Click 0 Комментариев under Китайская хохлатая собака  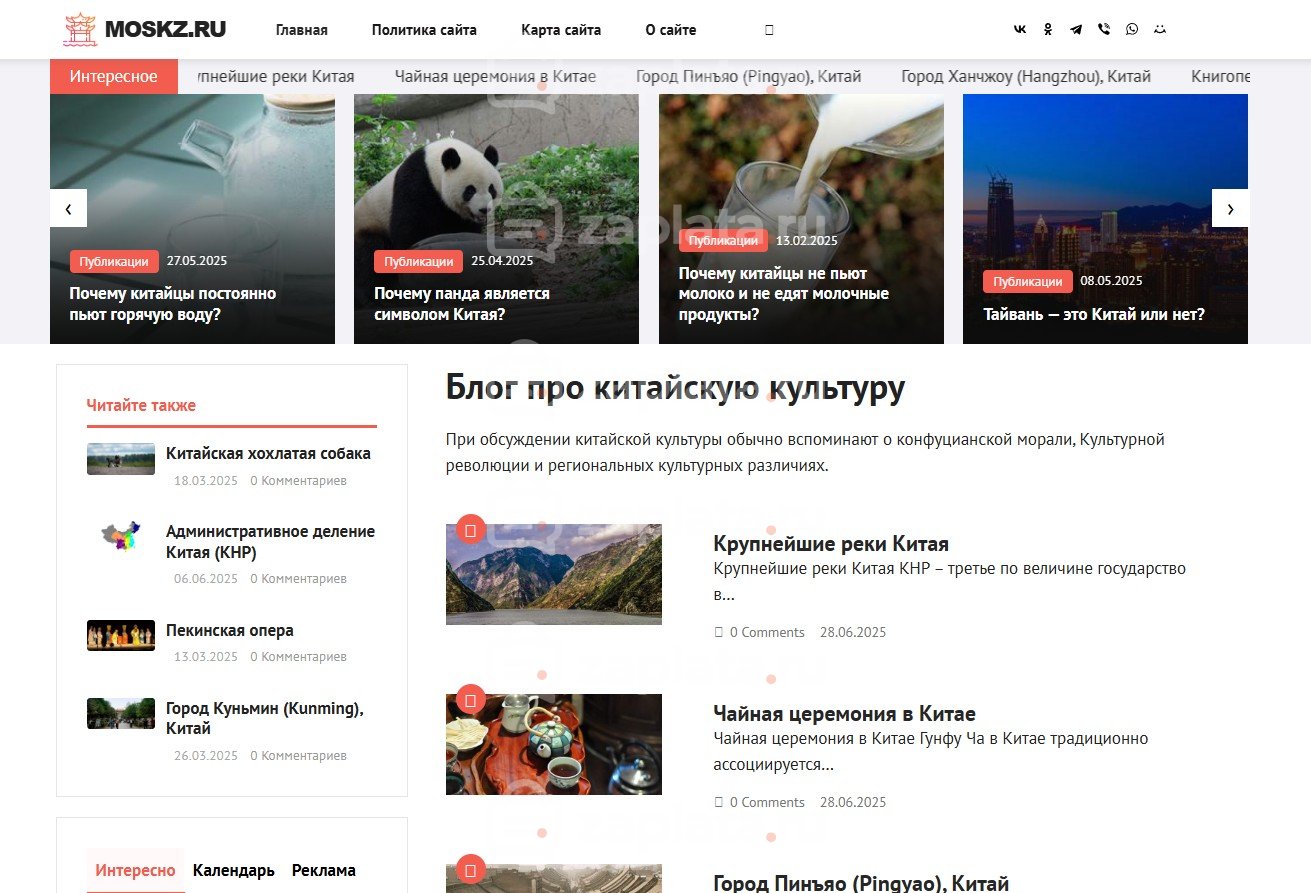(x=298, y=481)
